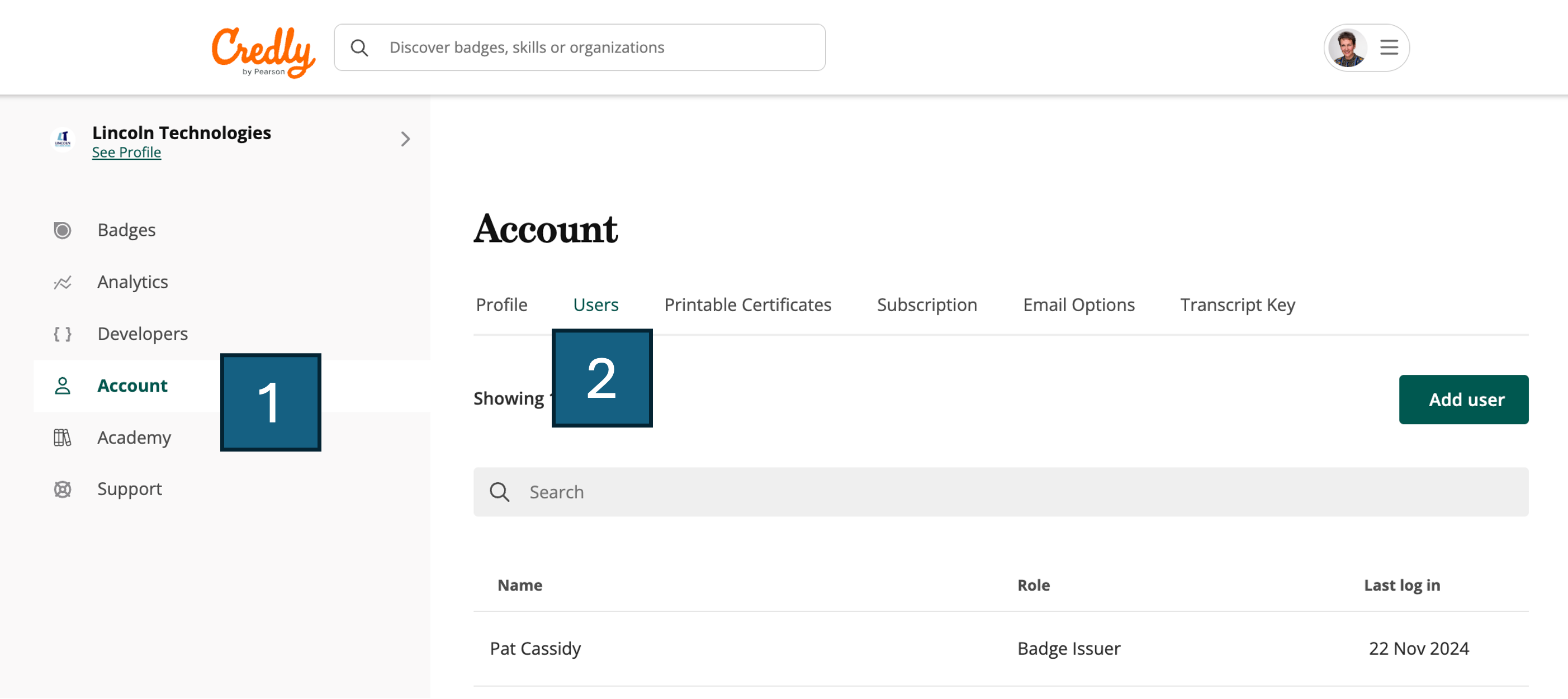Open the hamburger menu icon
The image size is (1568, 699).
click(x=1389, y=47)
